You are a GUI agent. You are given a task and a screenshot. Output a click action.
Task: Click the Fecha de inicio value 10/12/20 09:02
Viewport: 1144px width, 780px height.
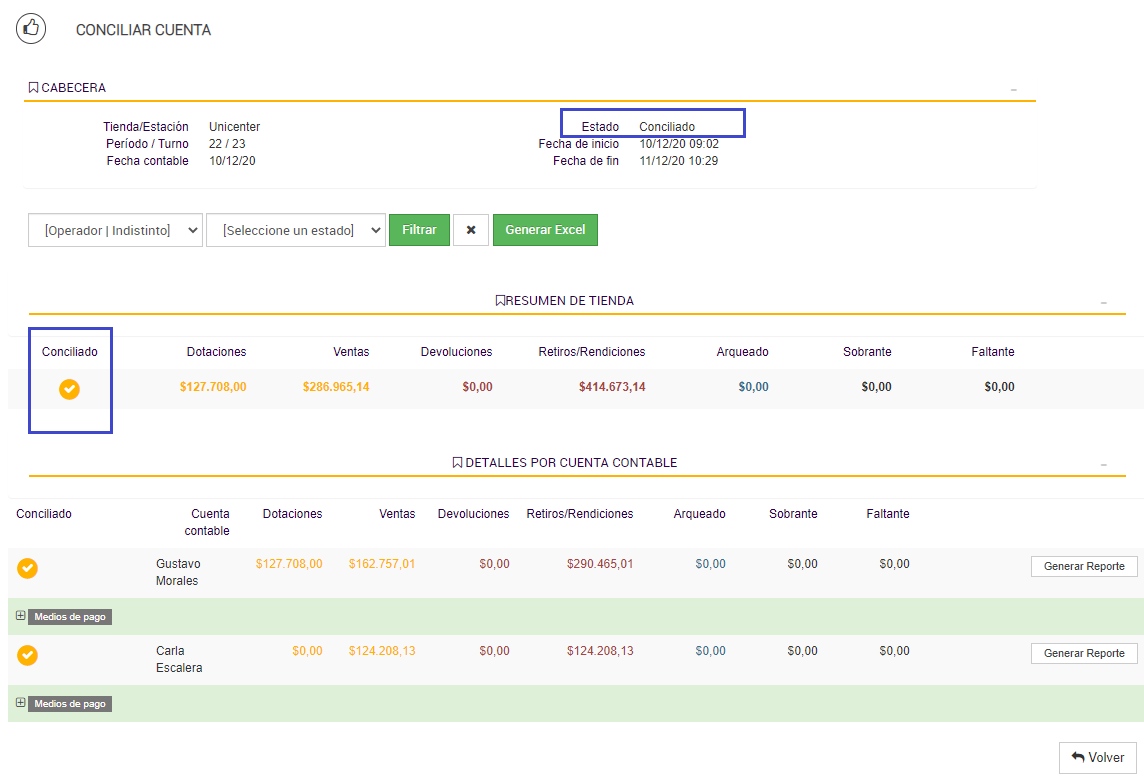[679, 144]
